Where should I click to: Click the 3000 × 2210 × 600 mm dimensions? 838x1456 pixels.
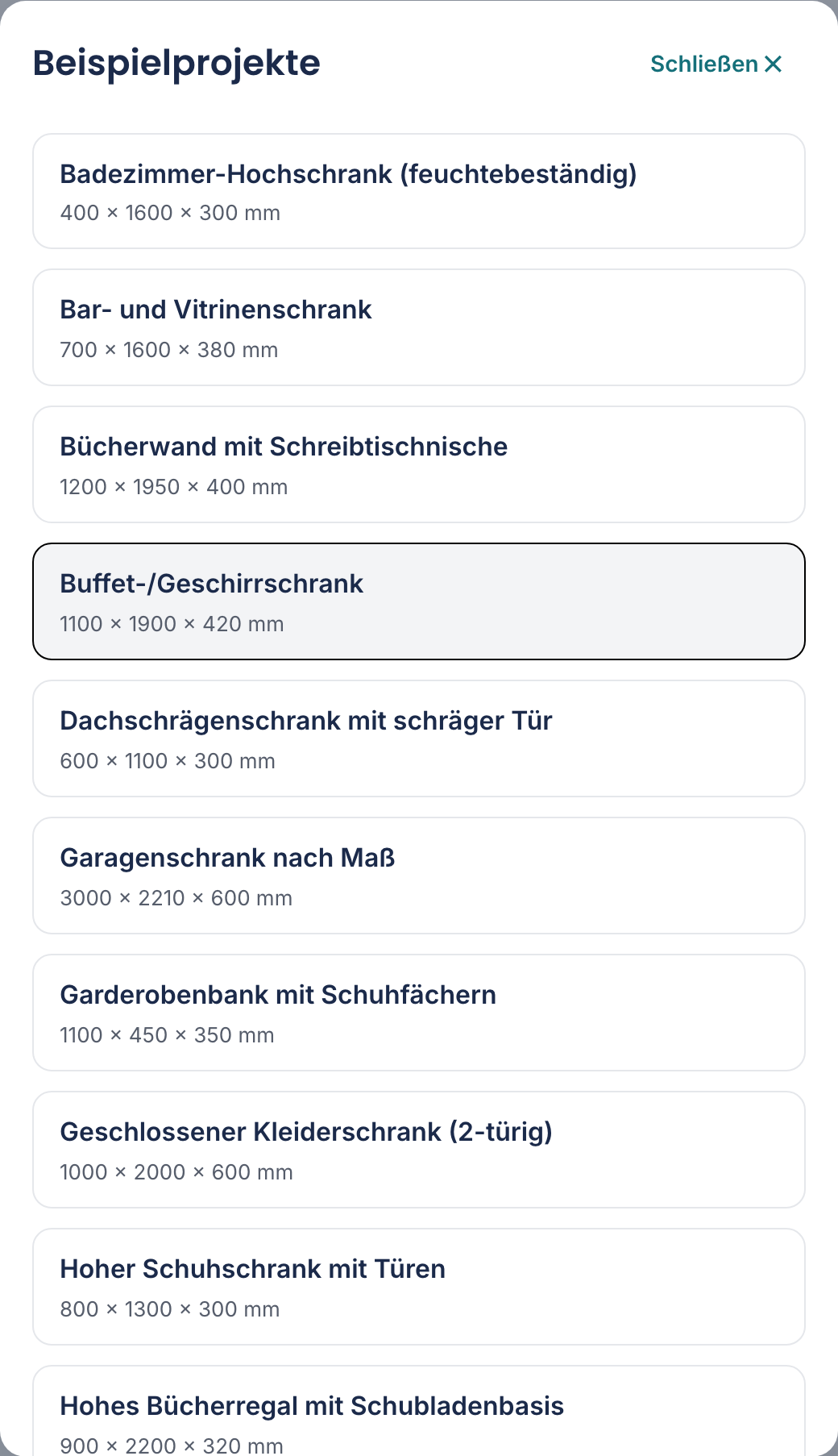176,898
